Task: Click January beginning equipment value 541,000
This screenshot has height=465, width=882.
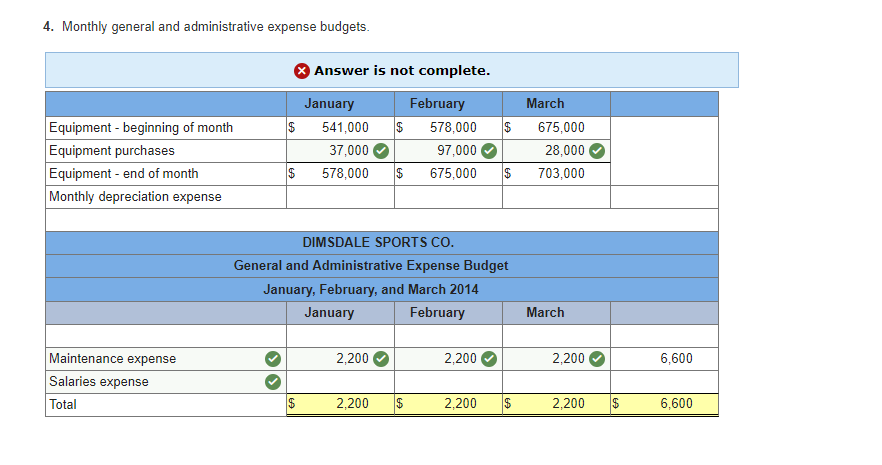Action: coord(345,128)
